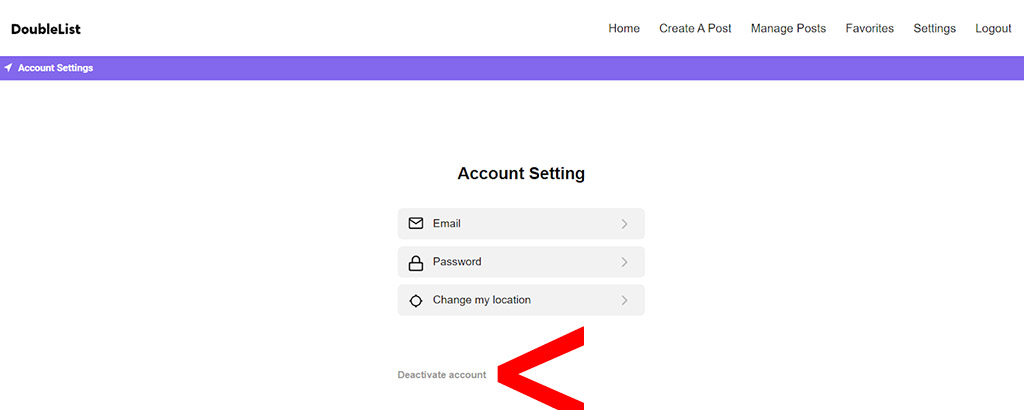Image resolution: width=1024 pixels, height=410 pixels.
Task: Click the padlock icon beside Password
Action: point(415,262)
